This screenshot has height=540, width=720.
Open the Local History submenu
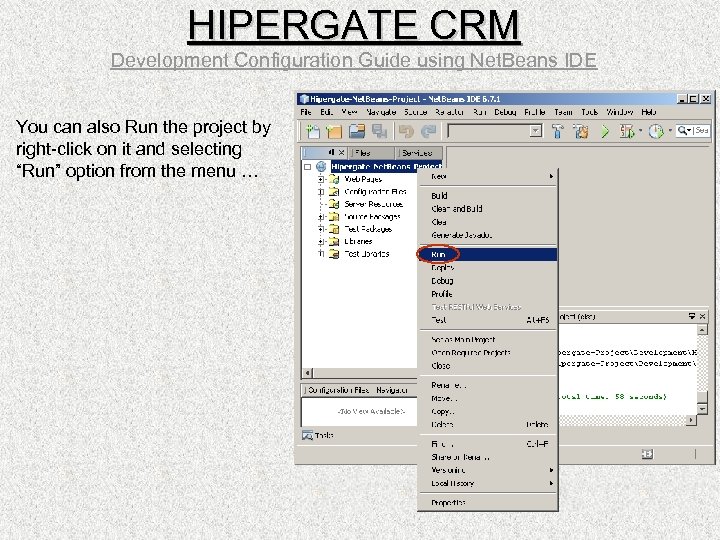point(488,483)
